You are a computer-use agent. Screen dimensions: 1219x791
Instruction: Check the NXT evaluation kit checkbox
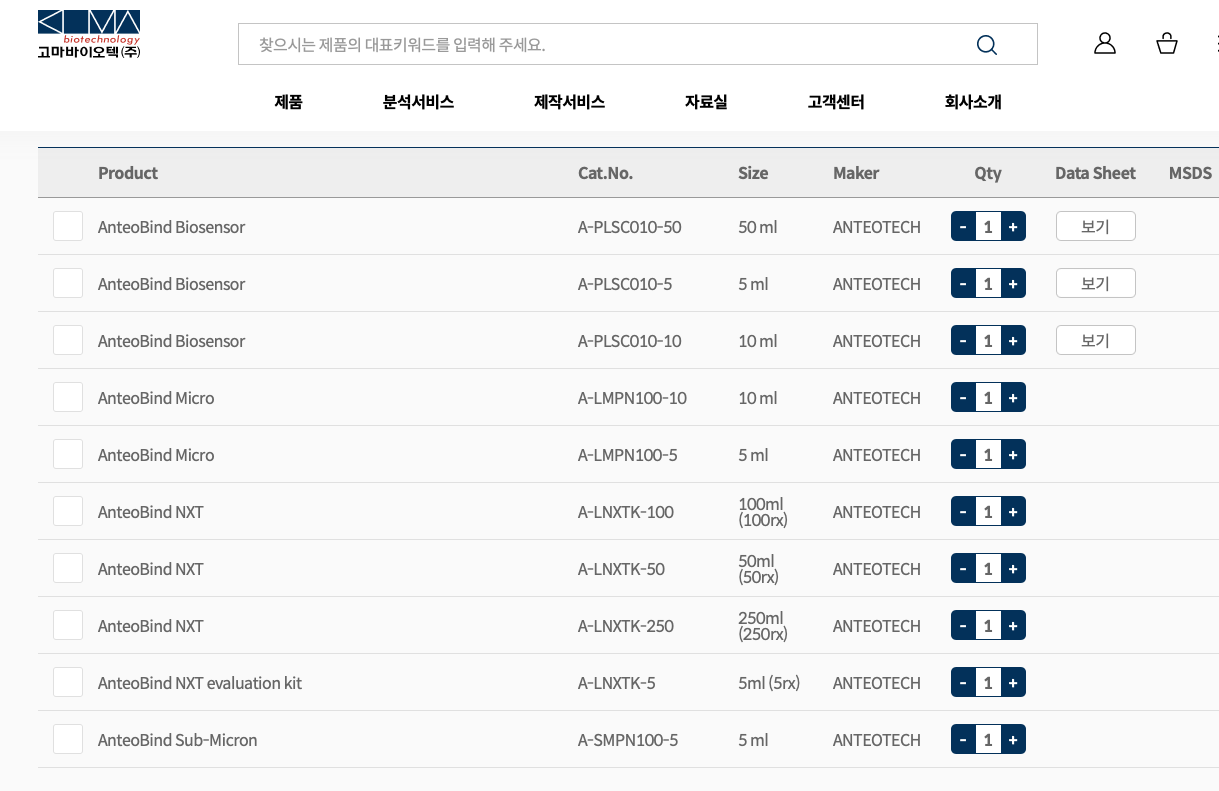coord(68,682)
